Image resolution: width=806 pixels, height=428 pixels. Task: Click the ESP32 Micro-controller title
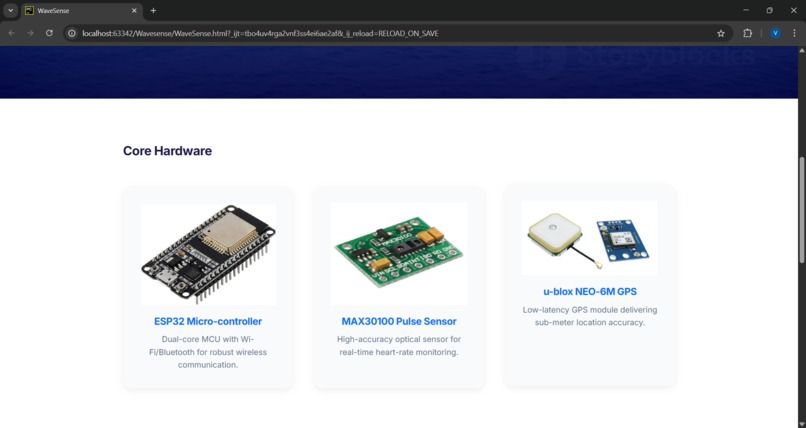point(208,321)
